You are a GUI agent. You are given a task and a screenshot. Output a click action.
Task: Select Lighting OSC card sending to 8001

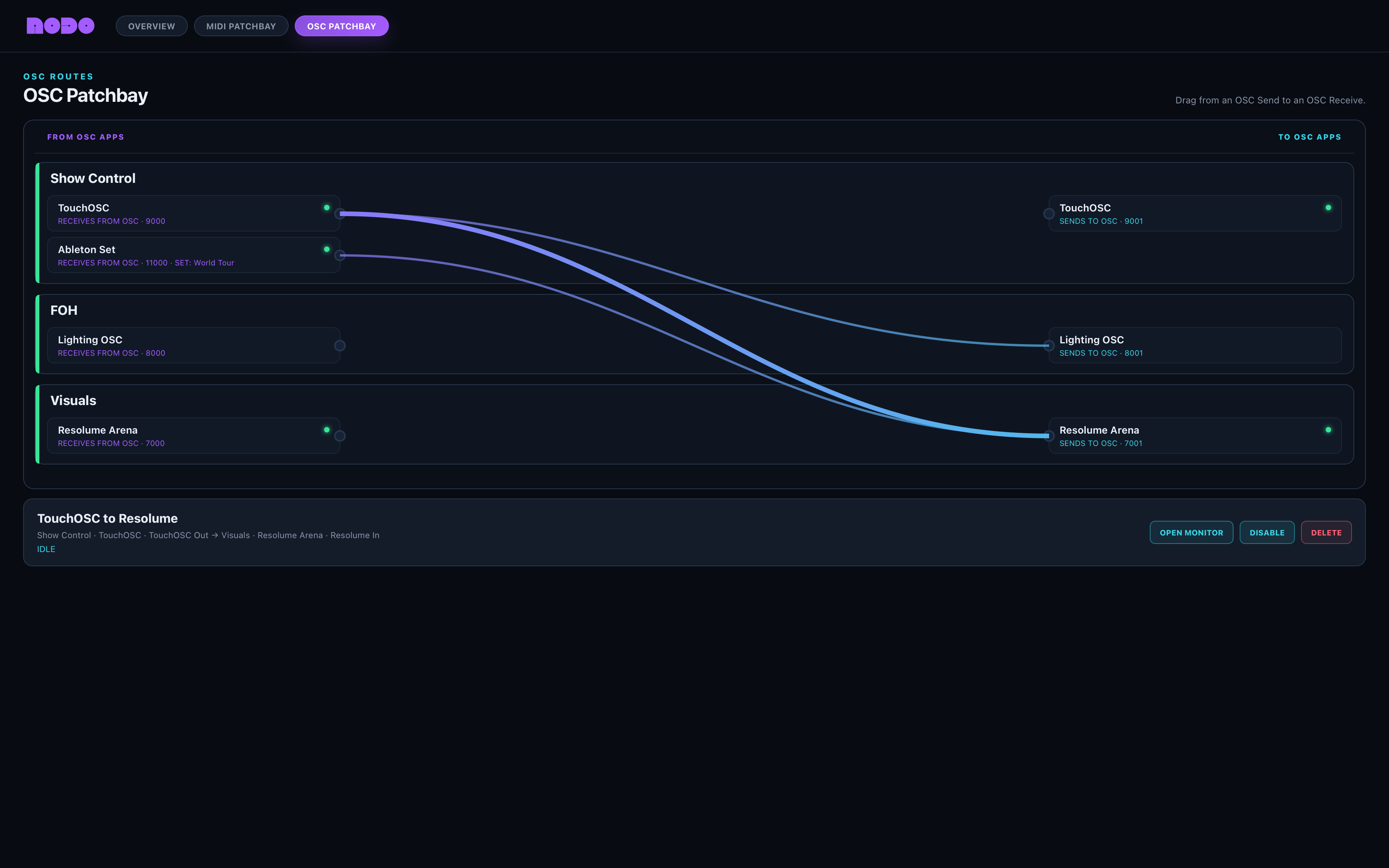click(x=1195, y=346)
